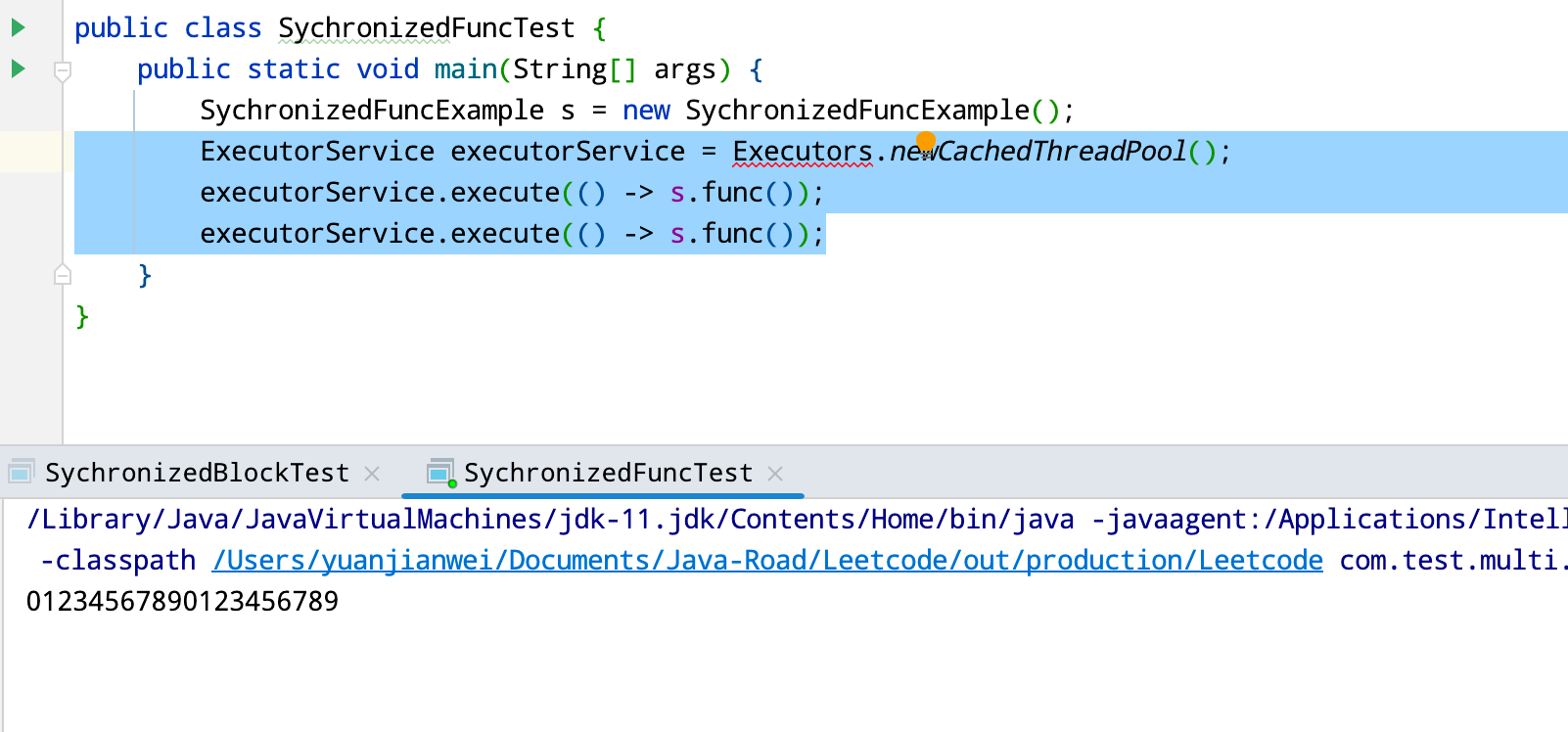1568x732 pixels.
Task: Select the SychronizedFuncTest run tab
Action: (x=608, y=474)
